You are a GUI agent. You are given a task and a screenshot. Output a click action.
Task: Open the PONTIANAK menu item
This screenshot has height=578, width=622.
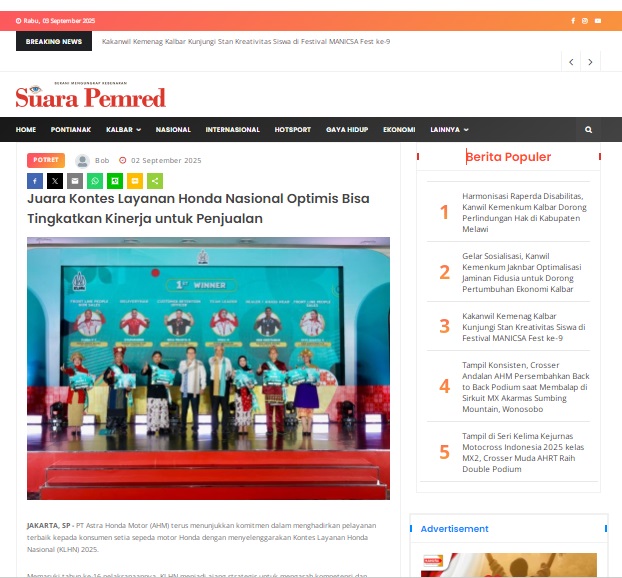pyautogui.click(x=71, y=130)
